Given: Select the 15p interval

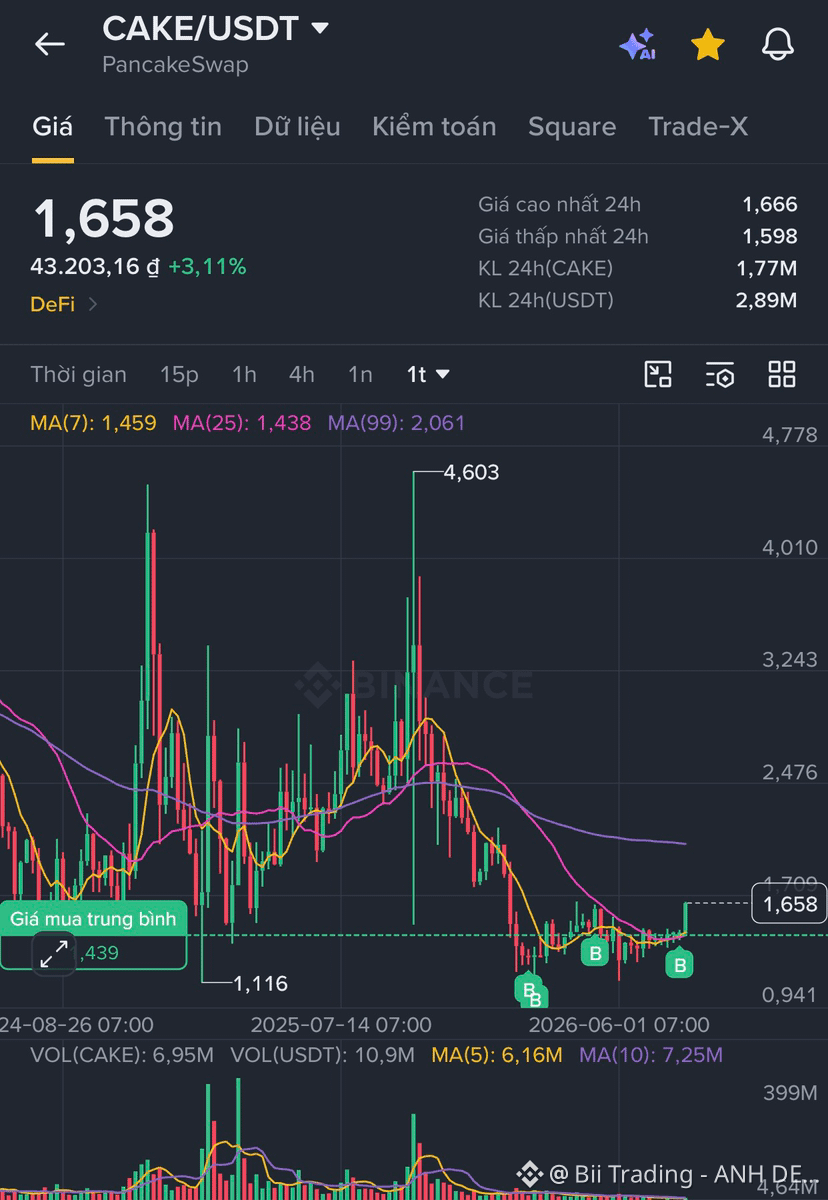Looking at the screenshot, I should pyautogui.click(x=179, y=374).
